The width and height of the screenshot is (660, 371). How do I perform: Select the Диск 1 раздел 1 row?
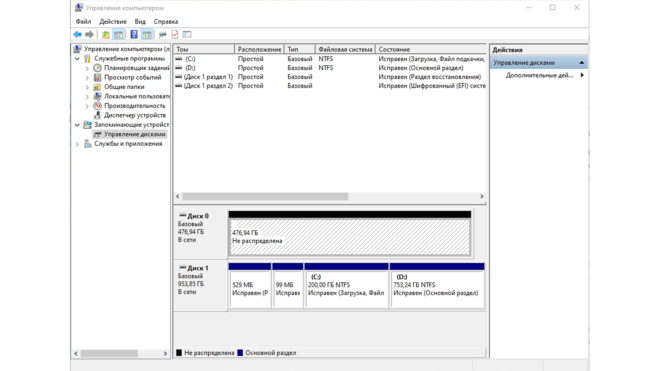tap(330, 77)
